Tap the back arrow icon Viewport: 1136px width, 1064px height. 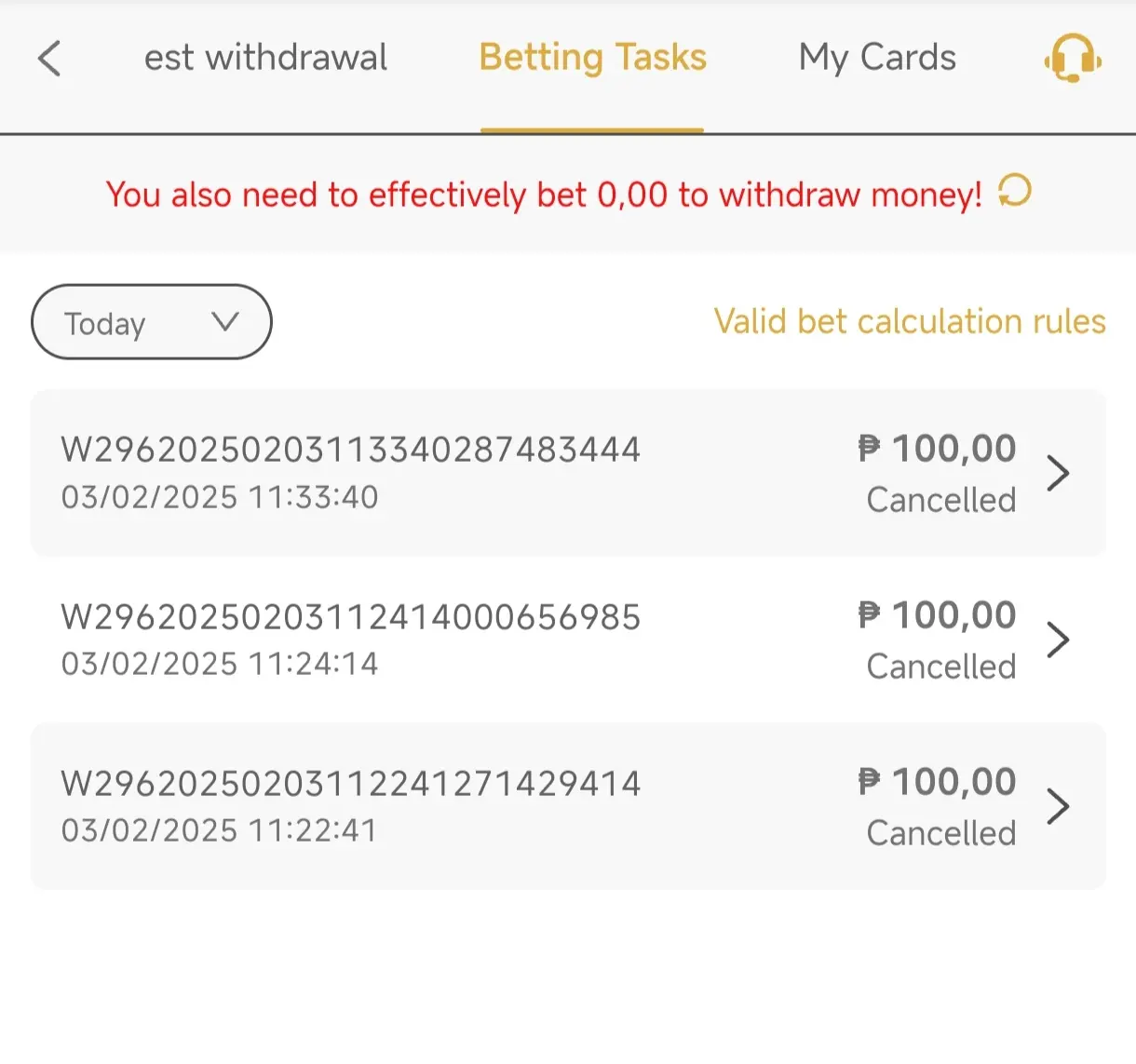(x=49, y=58)
